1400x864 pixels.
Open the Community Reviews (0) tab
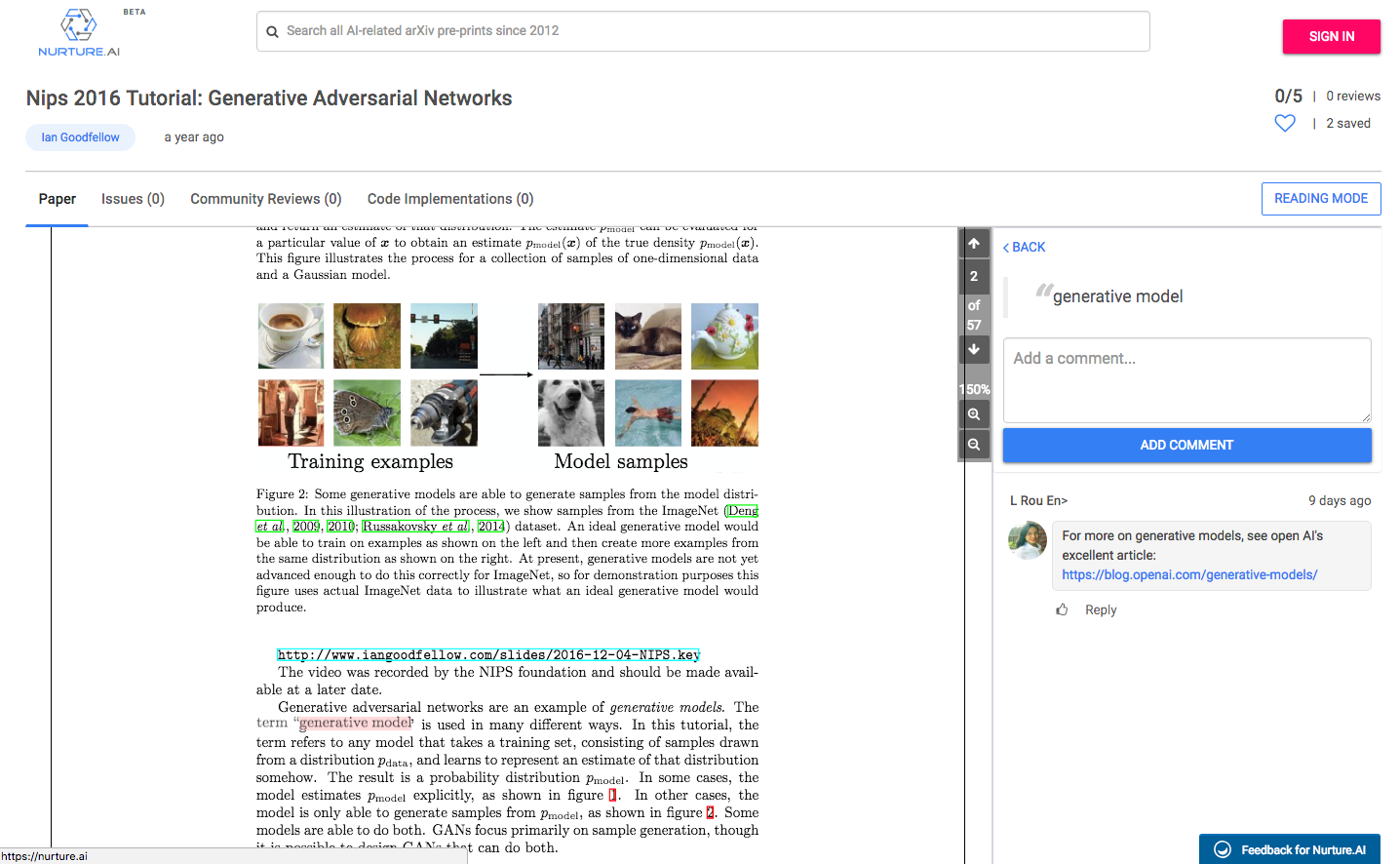pos(265,199)
